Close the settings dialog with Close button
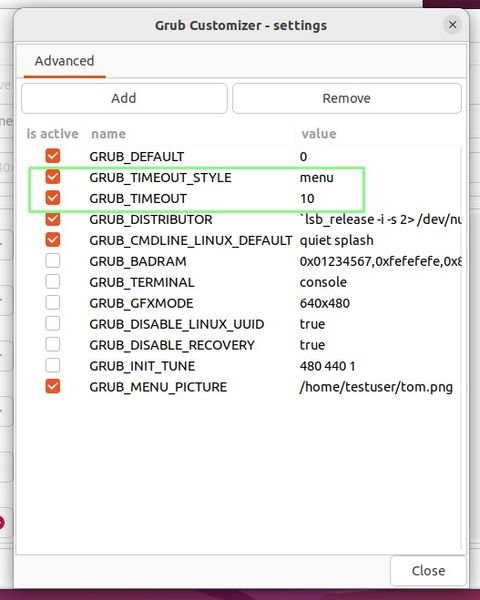The height and width of the screenshot is (600, 480). click(x=428, y=571)
